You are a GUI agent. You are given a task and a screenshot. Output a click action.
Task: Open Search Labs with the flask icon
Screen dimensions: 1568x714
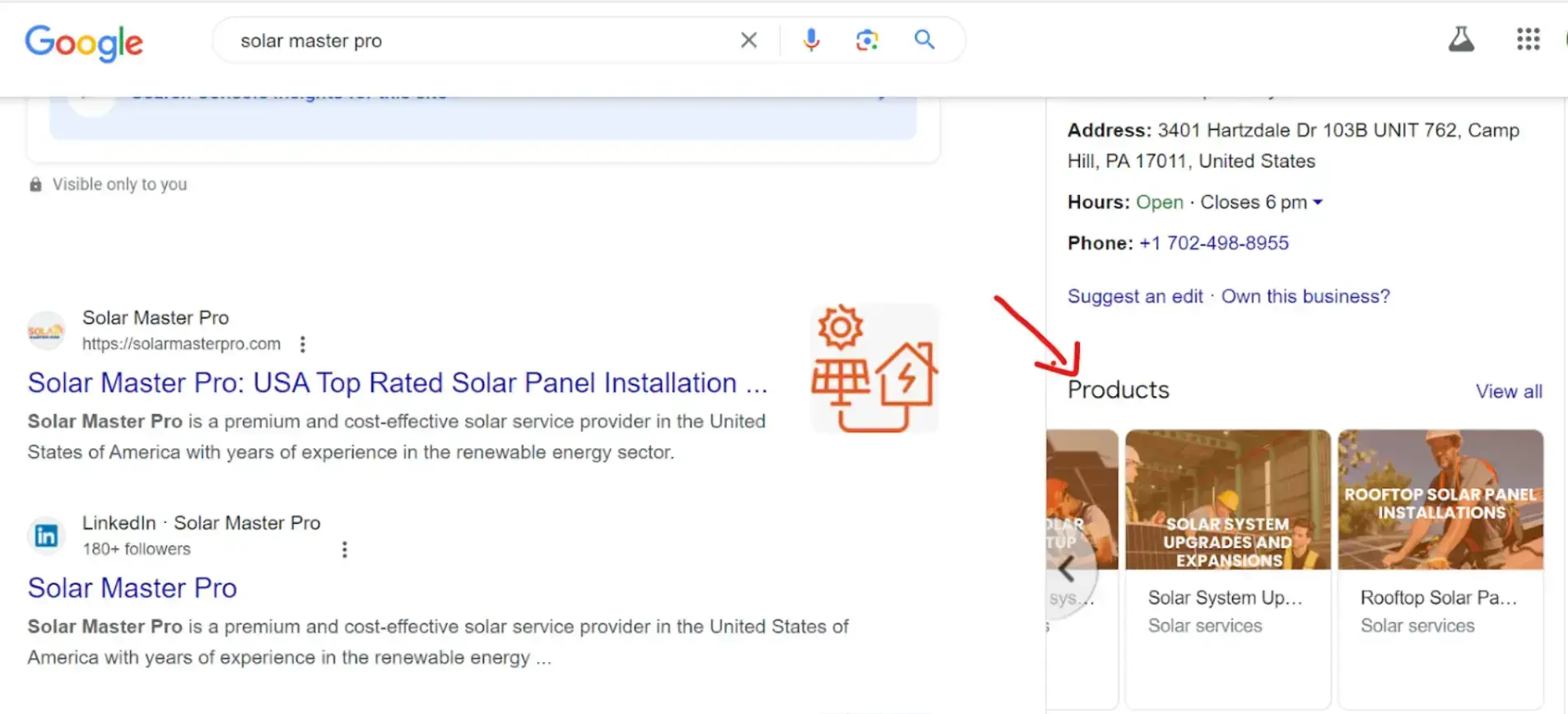pos(1461,38)
